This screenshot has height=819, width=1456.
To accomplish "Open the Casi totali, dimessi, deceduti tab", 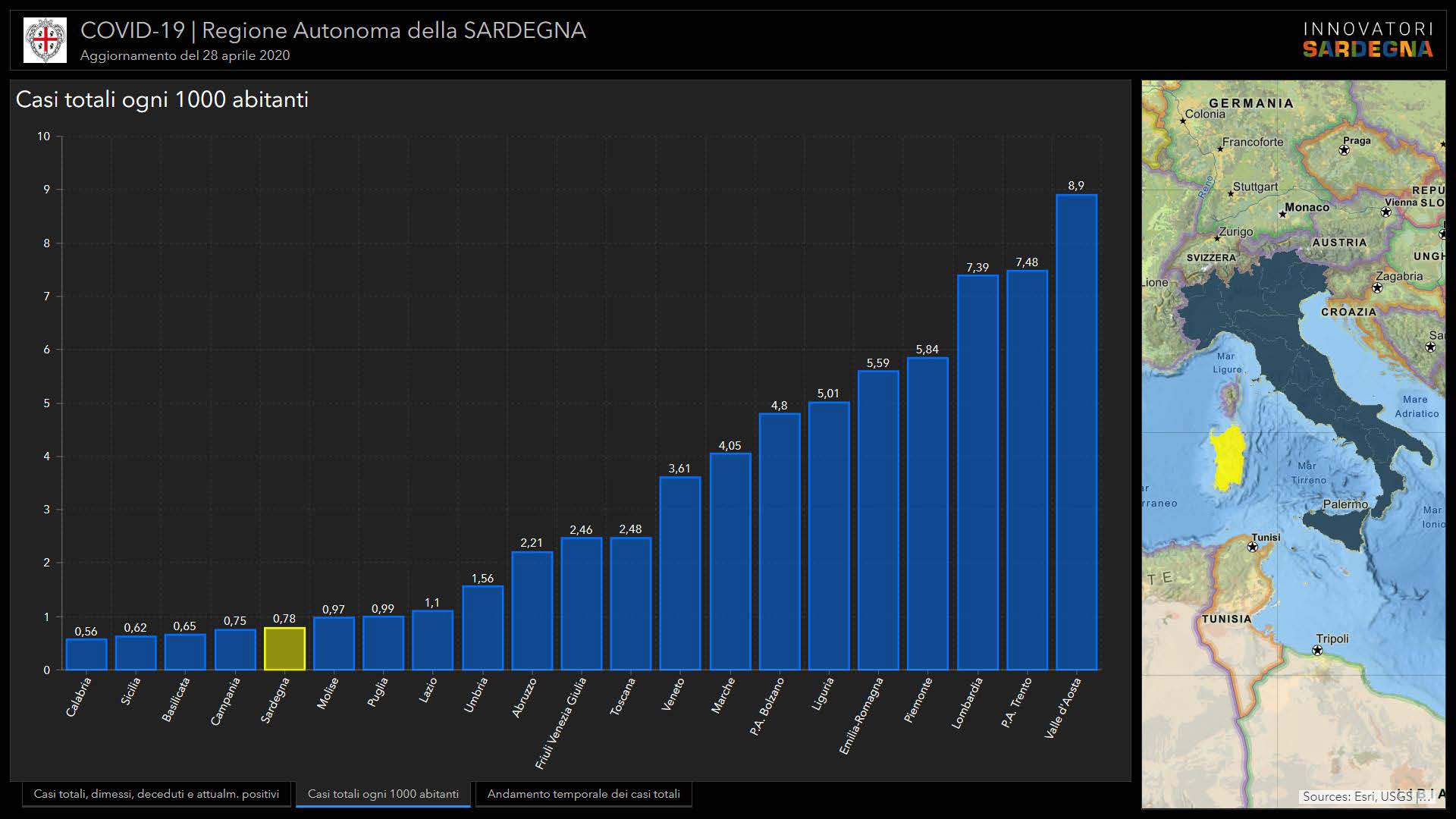I will click(x=156, y=794).
